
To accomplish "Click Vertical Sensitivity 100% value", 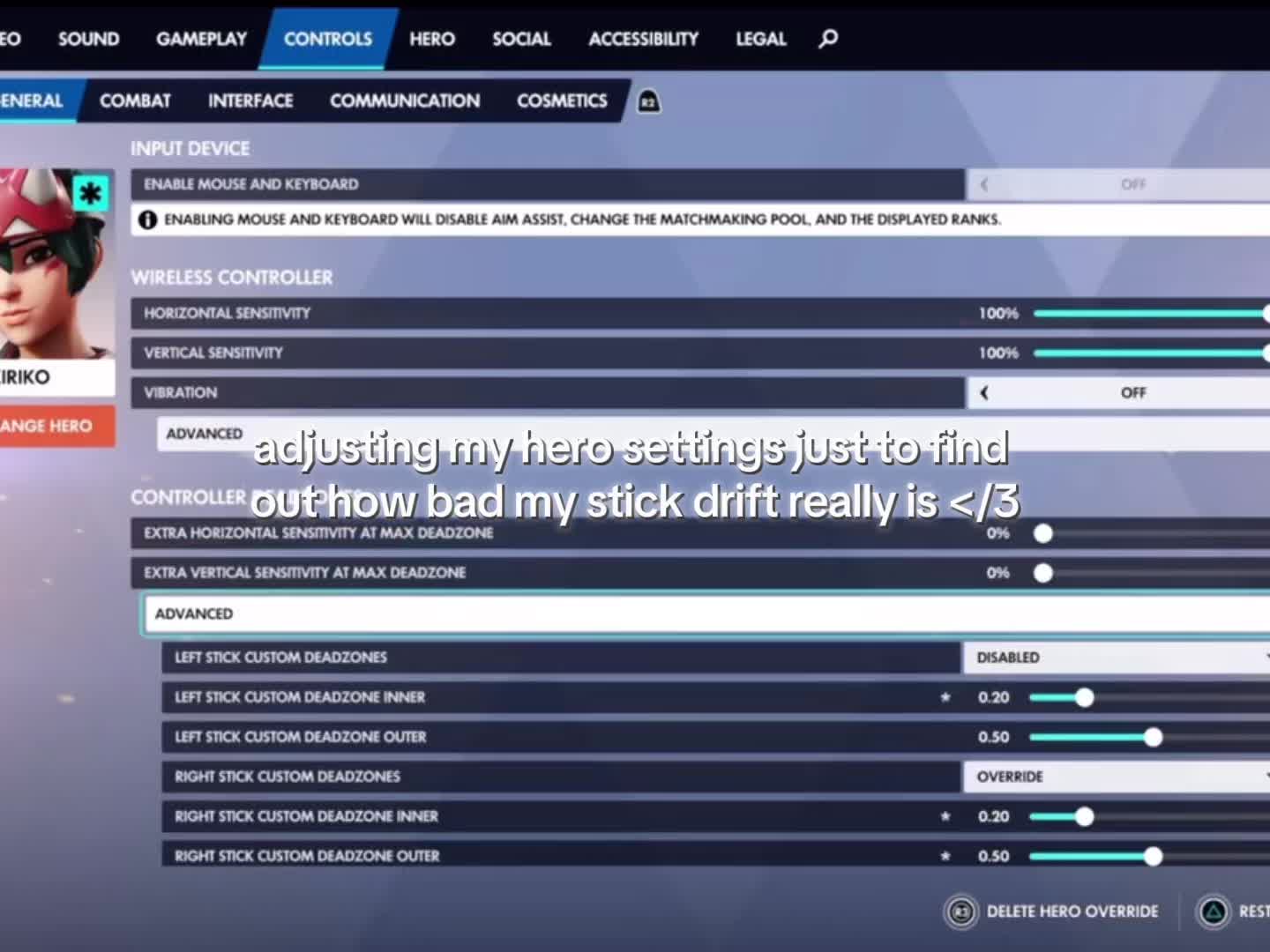I will tap(998, 353).
